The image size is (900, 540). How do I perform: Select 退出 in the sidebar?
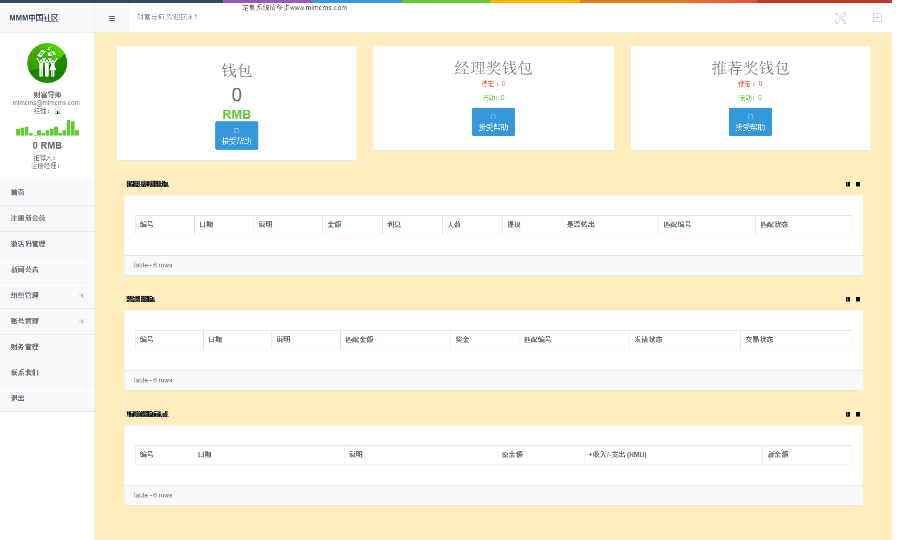pos(47,398)
